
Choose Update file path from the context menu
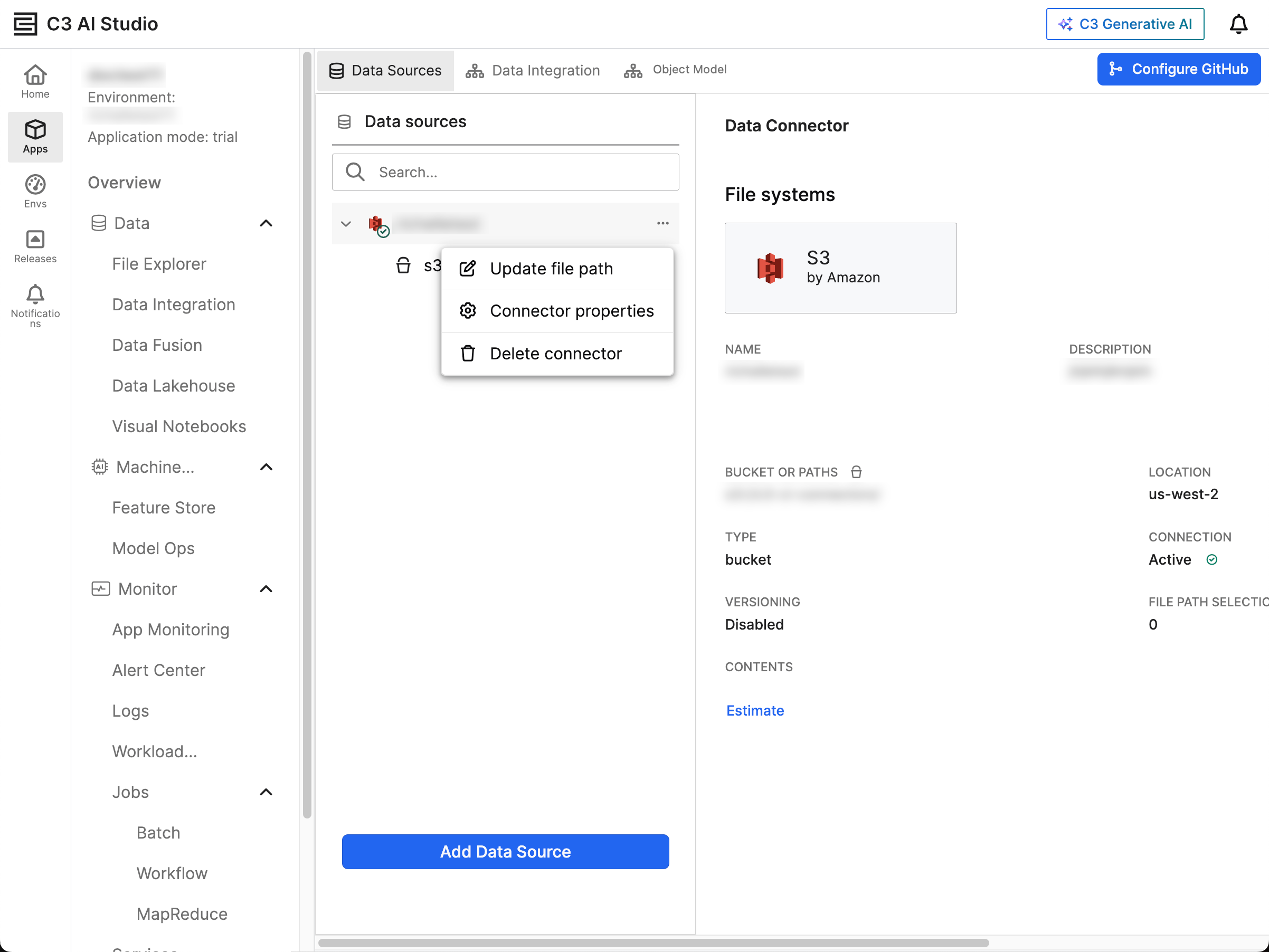pyautogui.click(x=551, y=269)
